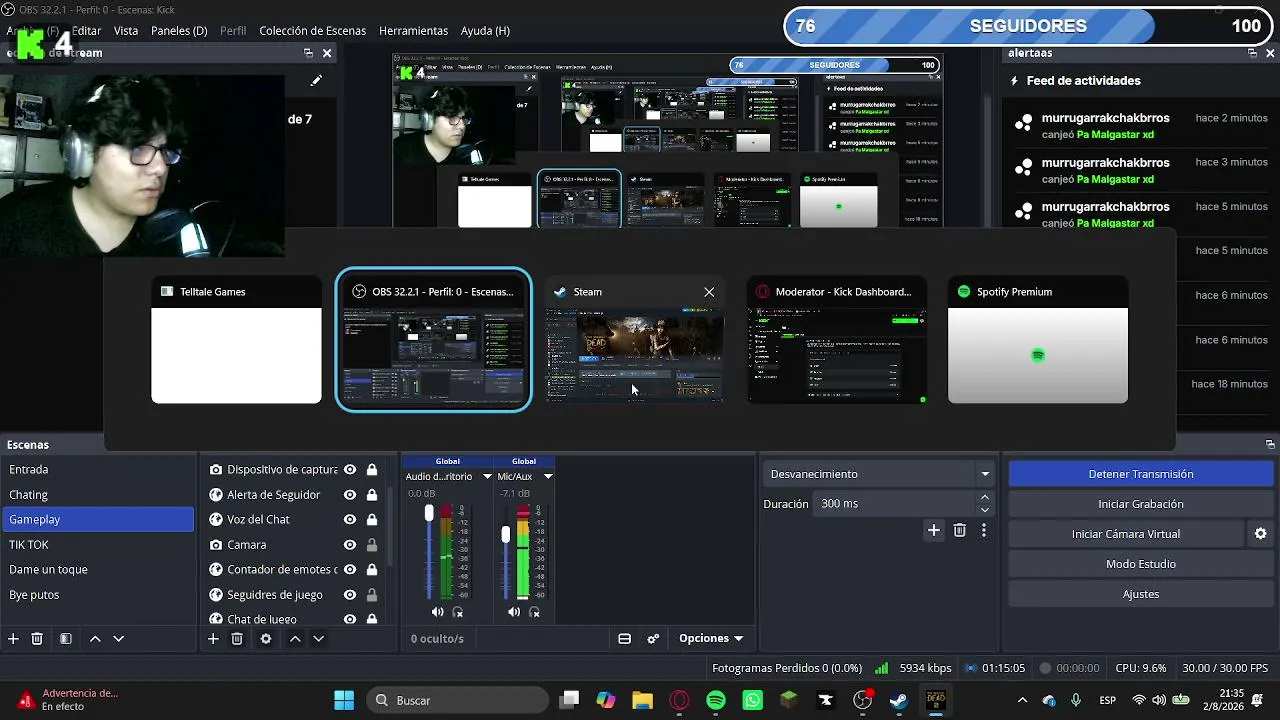Decrease transition duration with down arrow
This screenshot has width=1280, height=720.
pos(985,510)
